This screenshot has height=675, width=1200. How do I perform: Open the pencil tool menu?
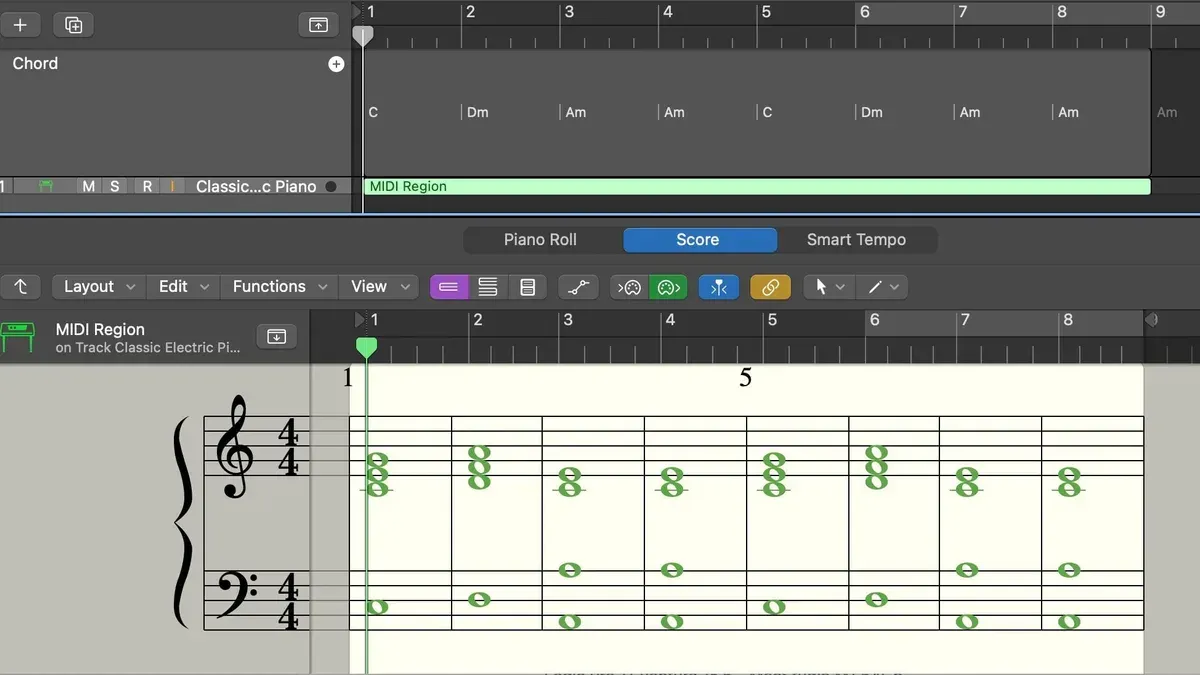[882, 287]
